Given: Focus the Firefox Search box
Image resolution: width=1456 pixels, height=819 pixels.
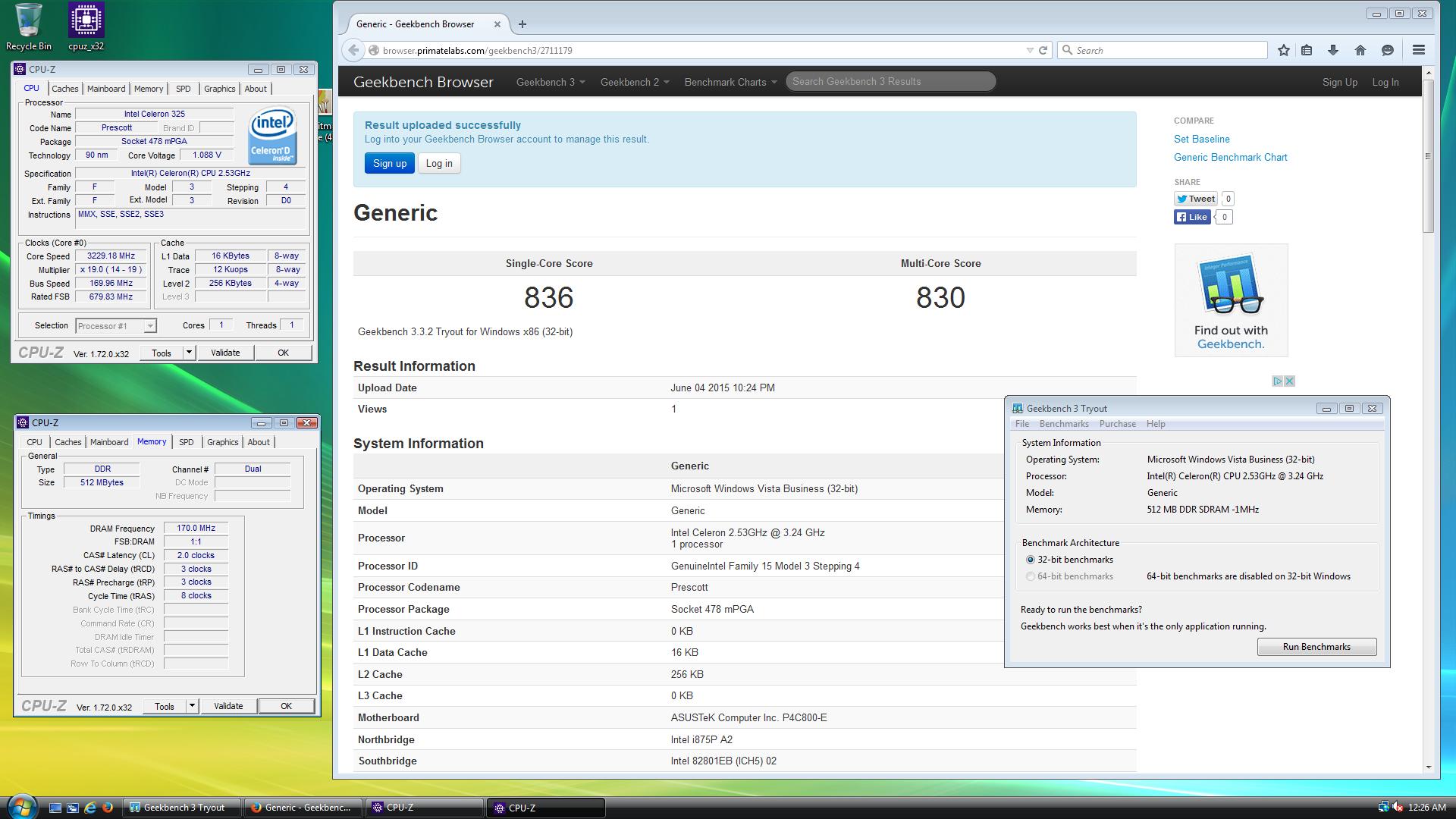Looking at the screenshot, I should tap(1163, 50).
